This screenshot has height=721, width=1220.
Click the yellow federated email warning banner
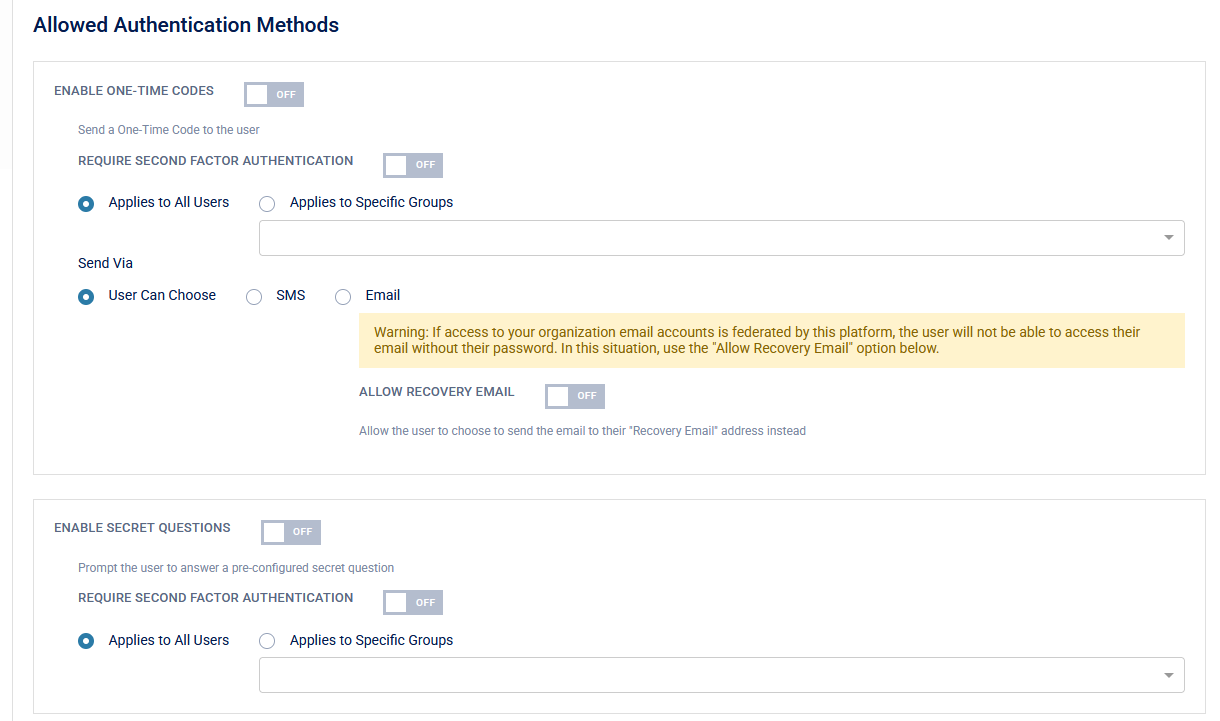click(x=771, y=340)
